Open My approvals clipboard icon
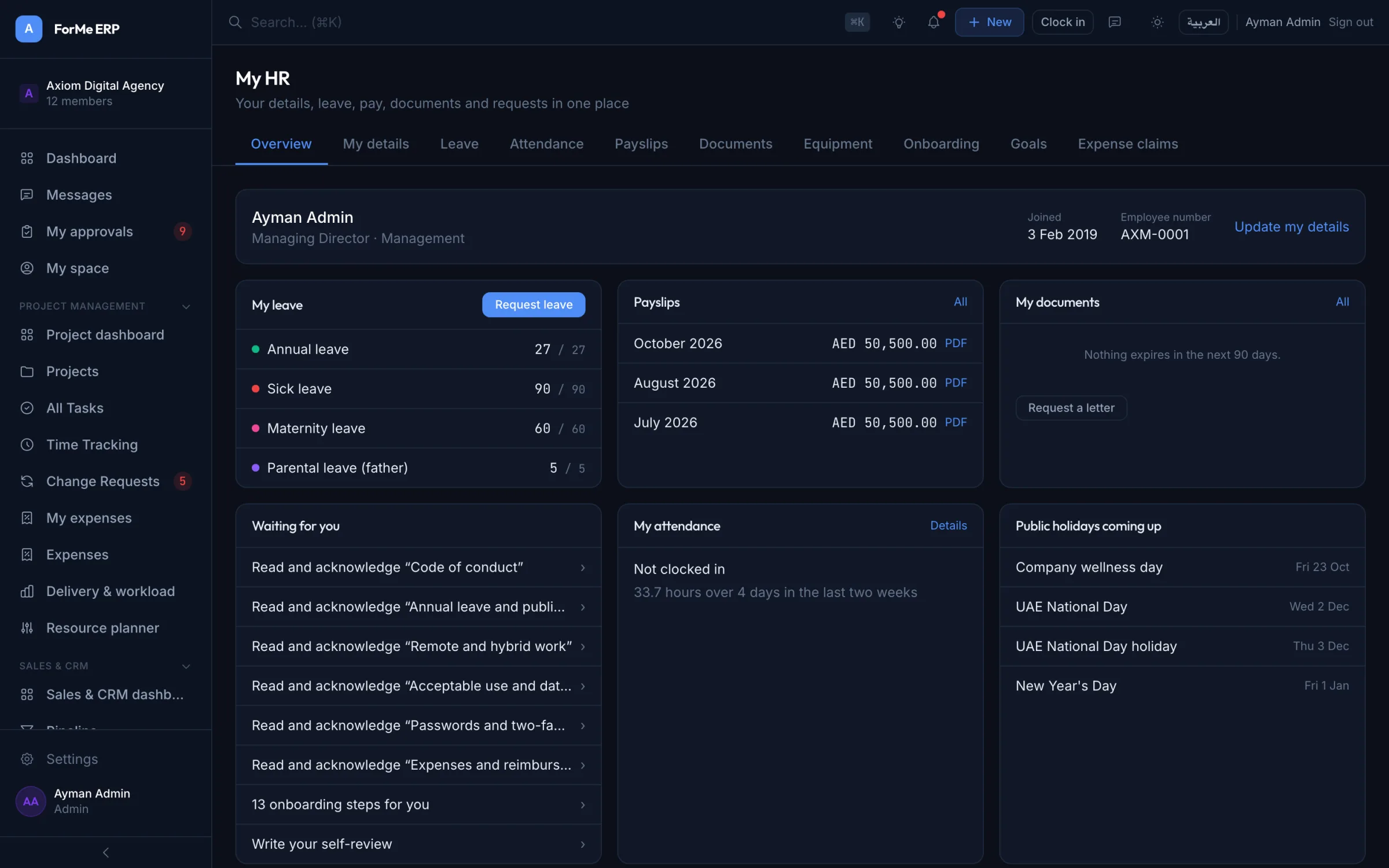The height and width of the screenshot is (868, 1389). [x=27, y=231]
